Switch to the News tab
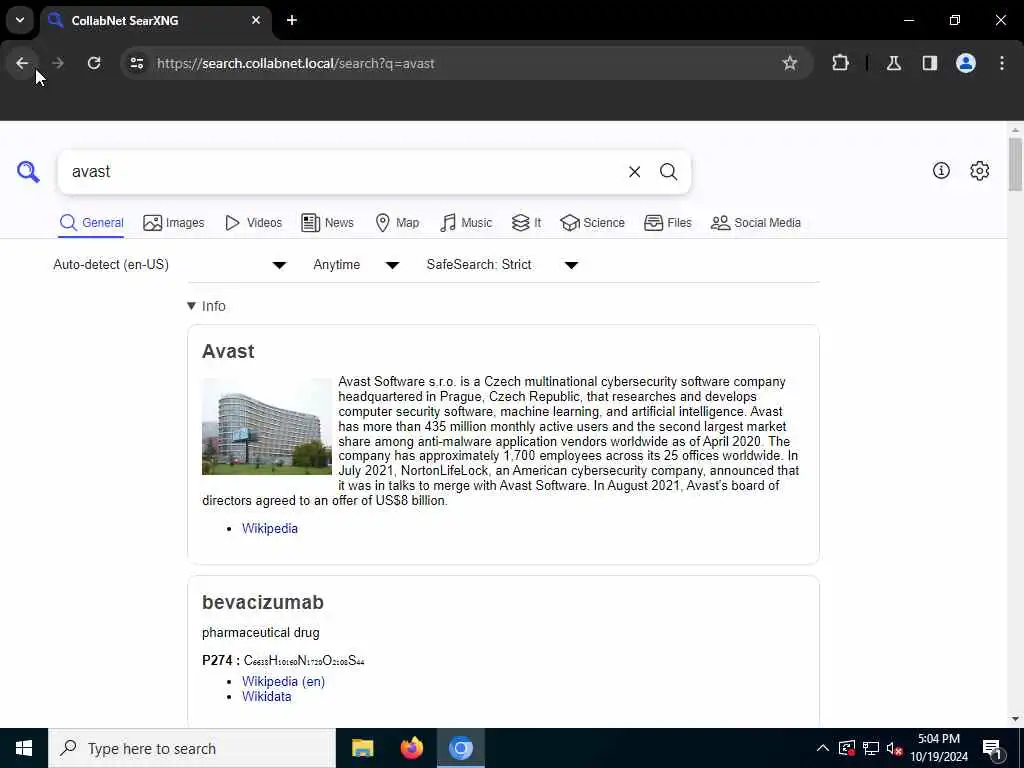 pyautogui.click(x=327, y=223)
